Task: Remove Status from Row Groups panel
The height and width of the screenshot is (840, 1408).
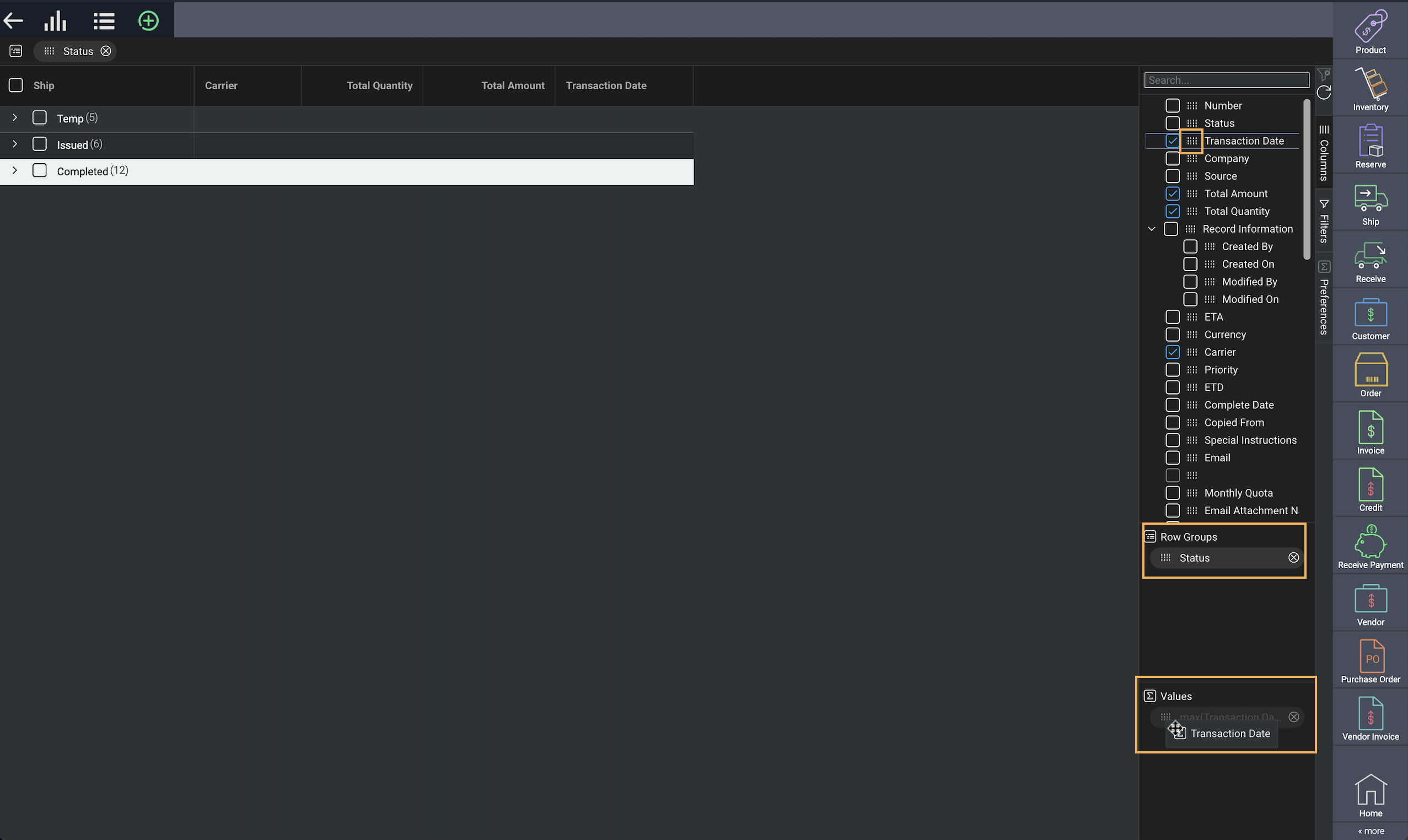Action: (1294, 558)
